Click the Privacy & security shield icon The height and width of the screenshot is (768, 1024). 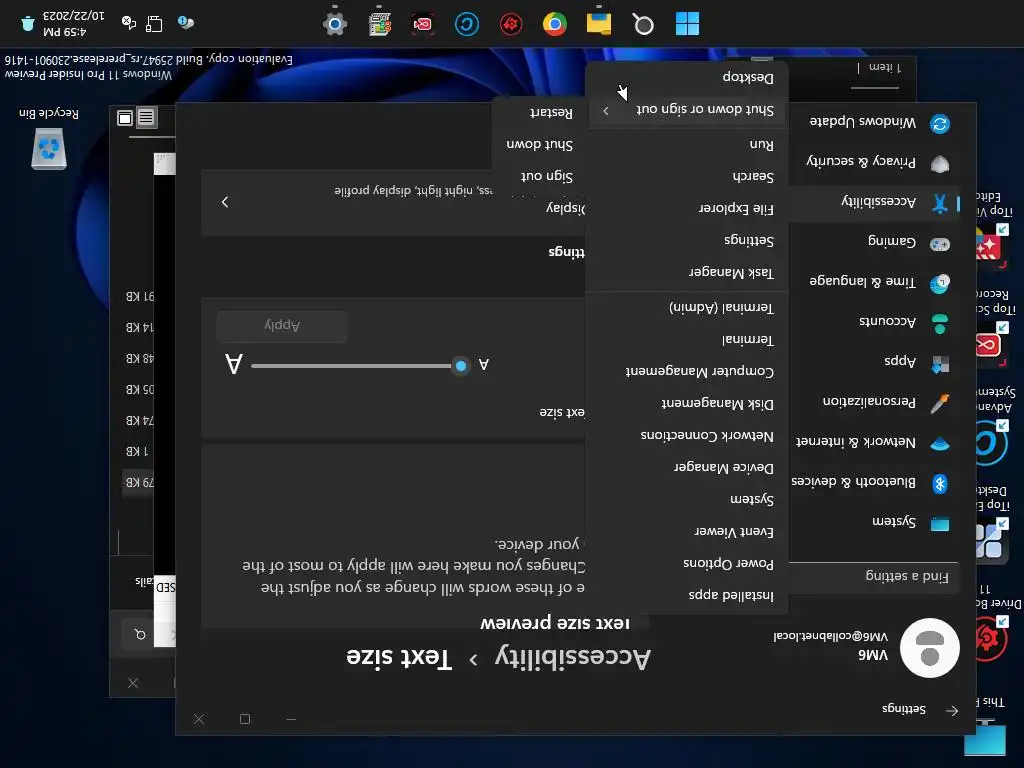click(x=940, y=163)
